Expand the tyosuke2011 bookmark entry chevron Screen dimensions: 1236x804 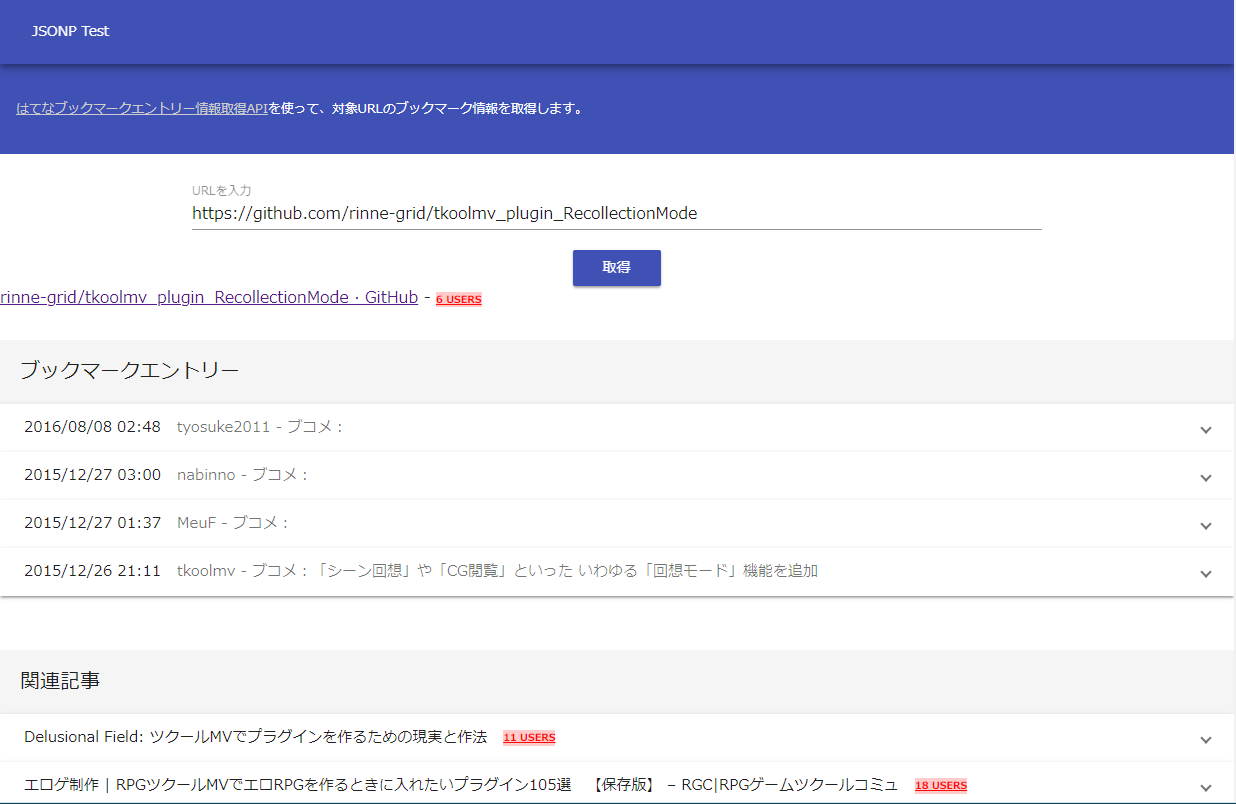[x=1205, y=429]
